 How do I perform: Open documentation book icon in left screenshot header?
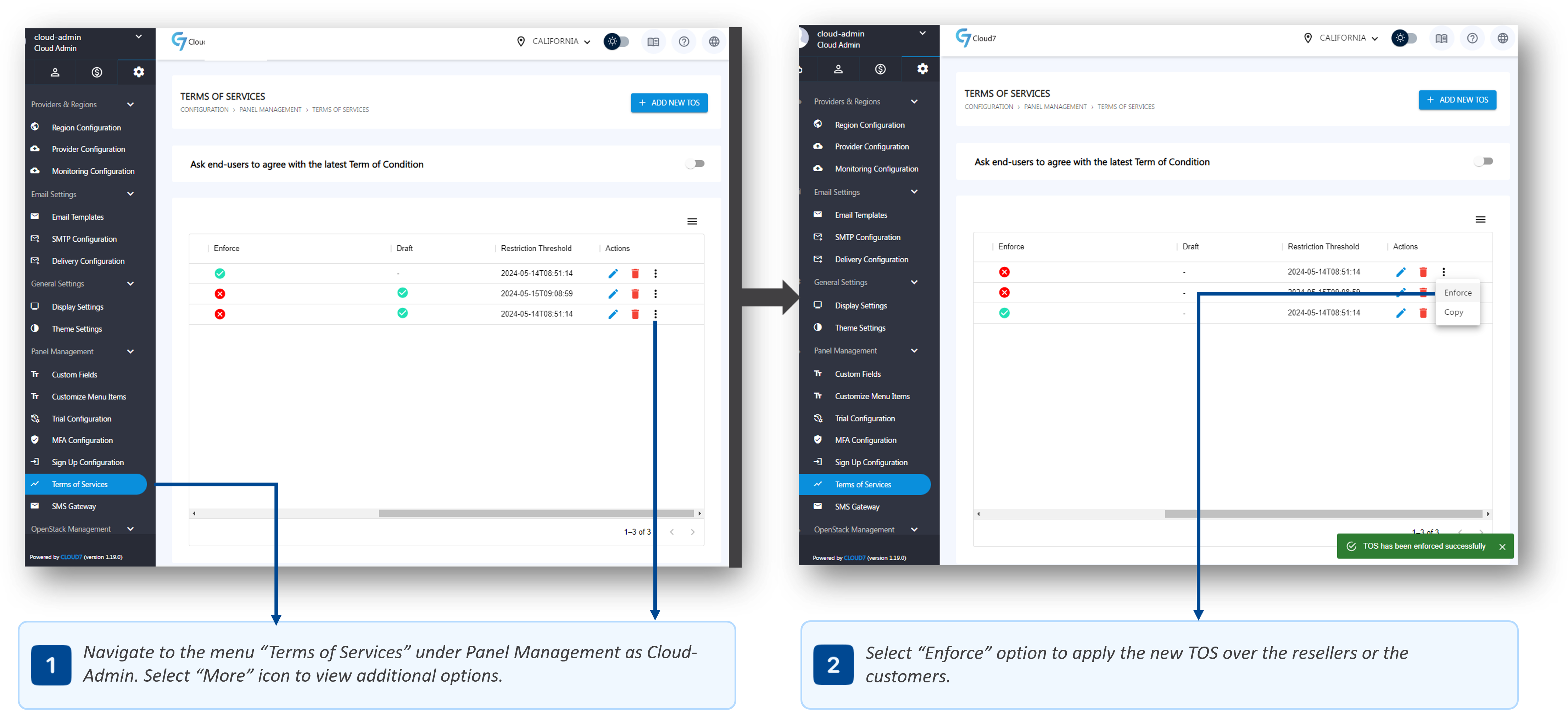click(x=653, y=42)
